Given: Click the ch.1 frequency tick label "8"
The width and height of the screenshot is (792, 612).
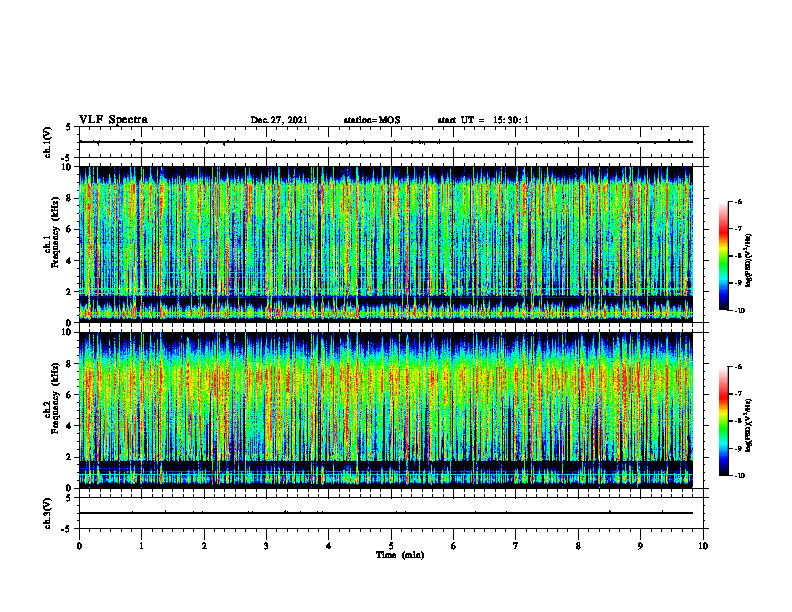Looking at the screenshot, I should tap(70, 198).
